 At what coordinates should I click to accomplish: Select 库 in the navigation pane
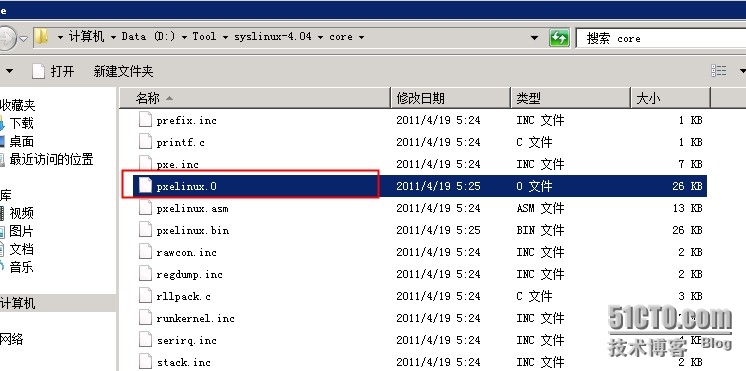(6, 195)
